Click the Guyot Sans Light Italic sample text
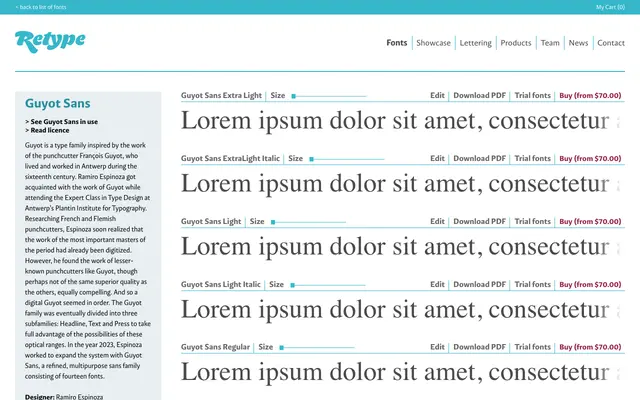Viewport: 640px width, 400px height. (x=402, y=310)
